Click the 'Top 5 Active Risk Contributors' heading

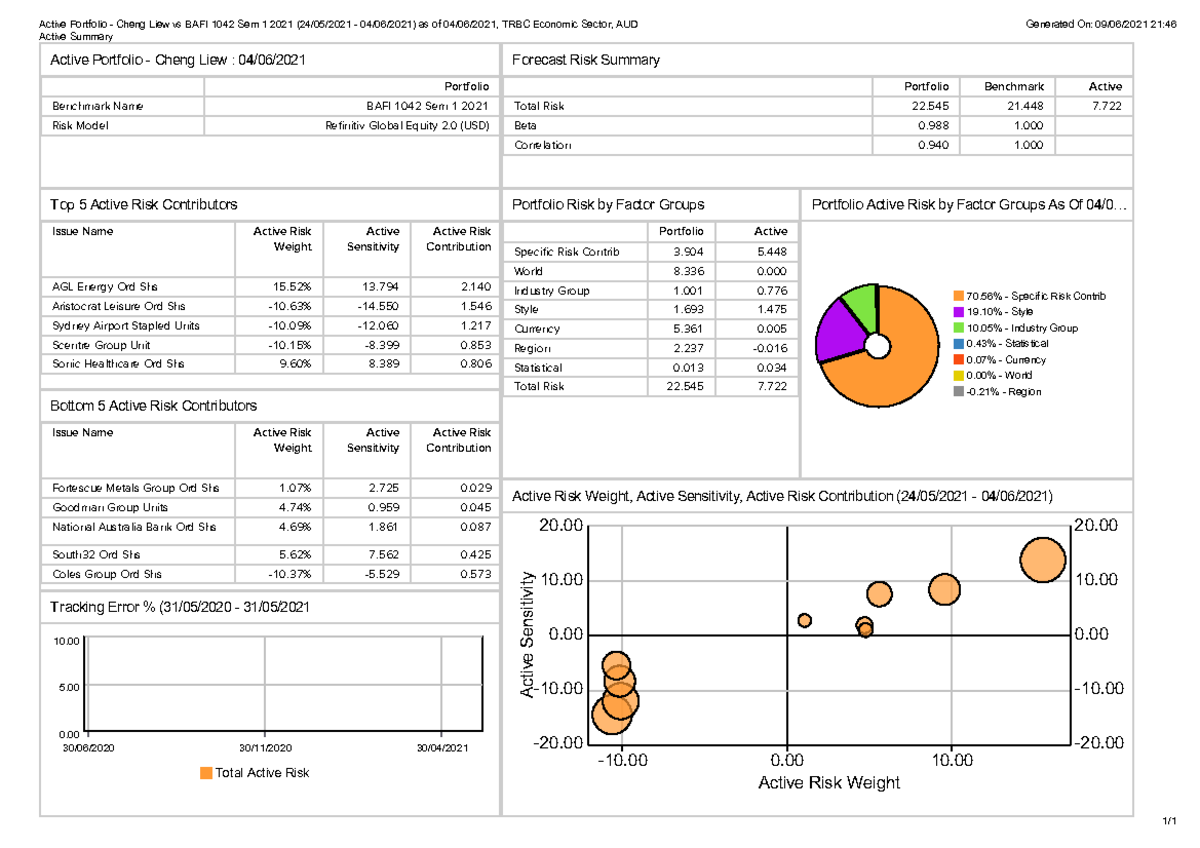(144, 204)
